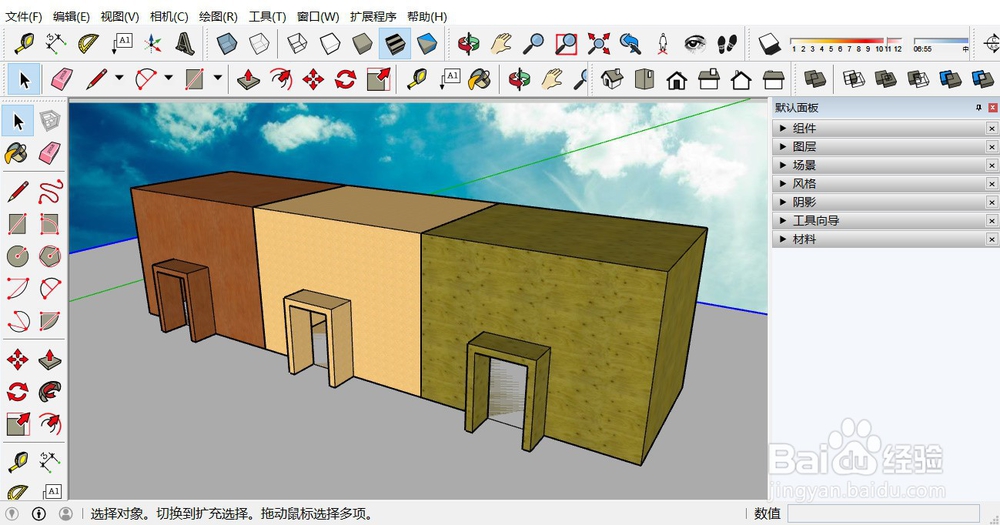Click the 数值 measurement input field
The image size is (1000, 525).
point(883,514)
